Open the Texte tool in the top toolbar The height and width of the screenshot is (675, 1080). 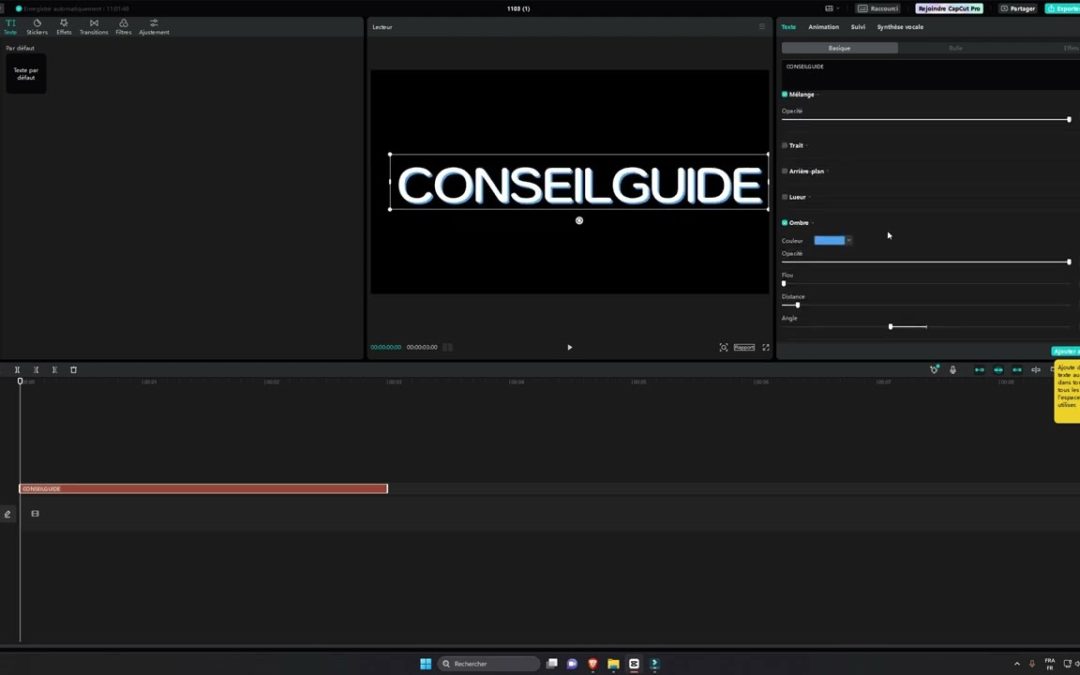[10, 27]
